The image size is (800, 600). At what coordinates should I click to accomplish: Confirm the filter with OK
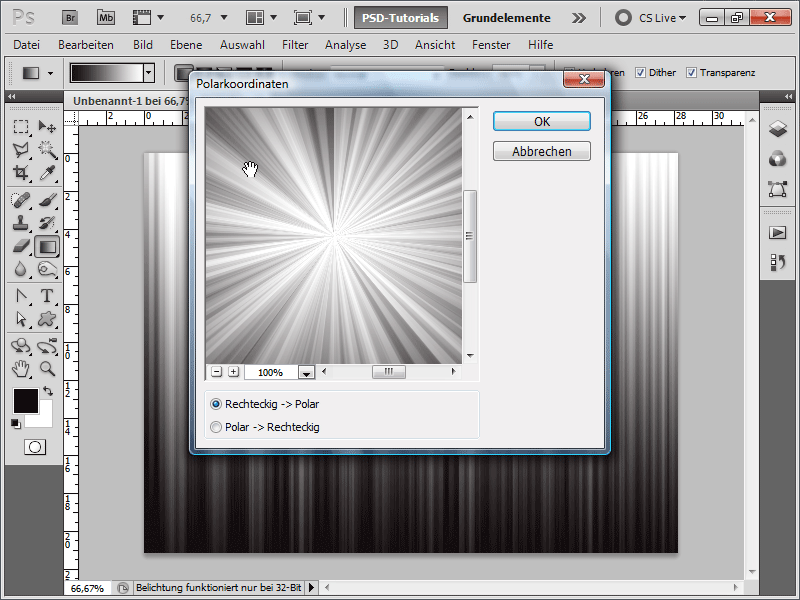(542, 121)
